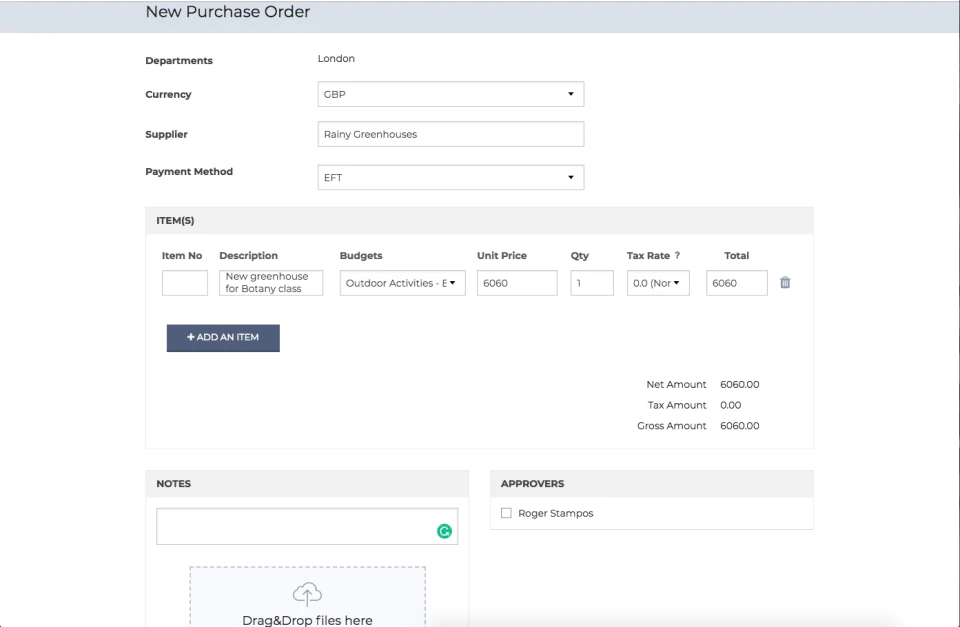This screenshot has width=960, height=627.
Task: Click the Gross Amount value 6060.00
Action: 739,426
